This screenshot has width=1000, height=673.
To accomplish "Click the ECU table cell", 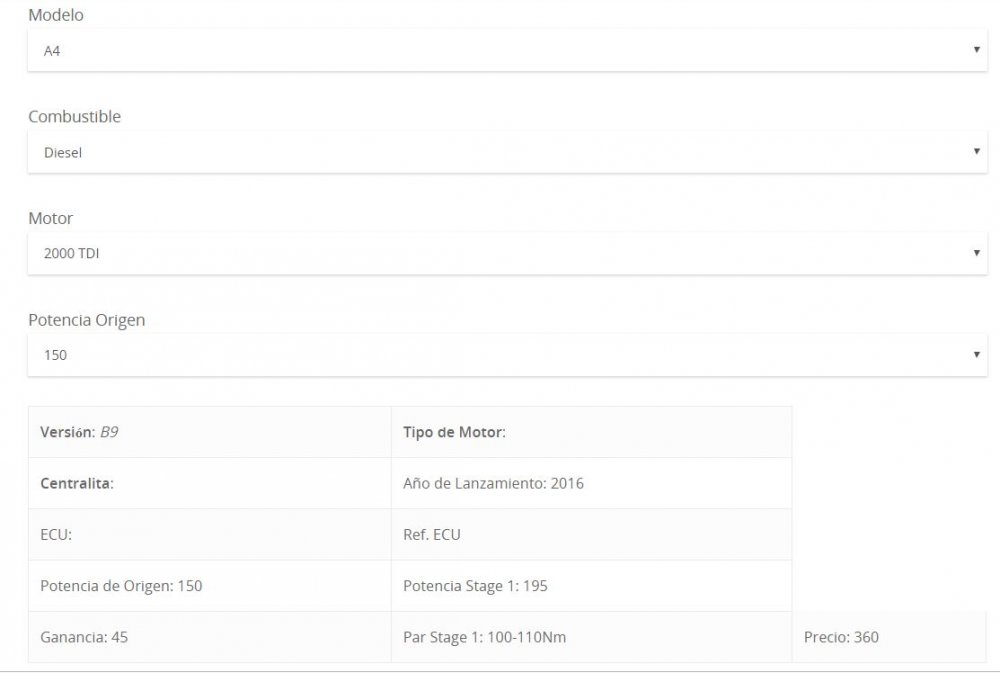I will click(x=210, y=535).
